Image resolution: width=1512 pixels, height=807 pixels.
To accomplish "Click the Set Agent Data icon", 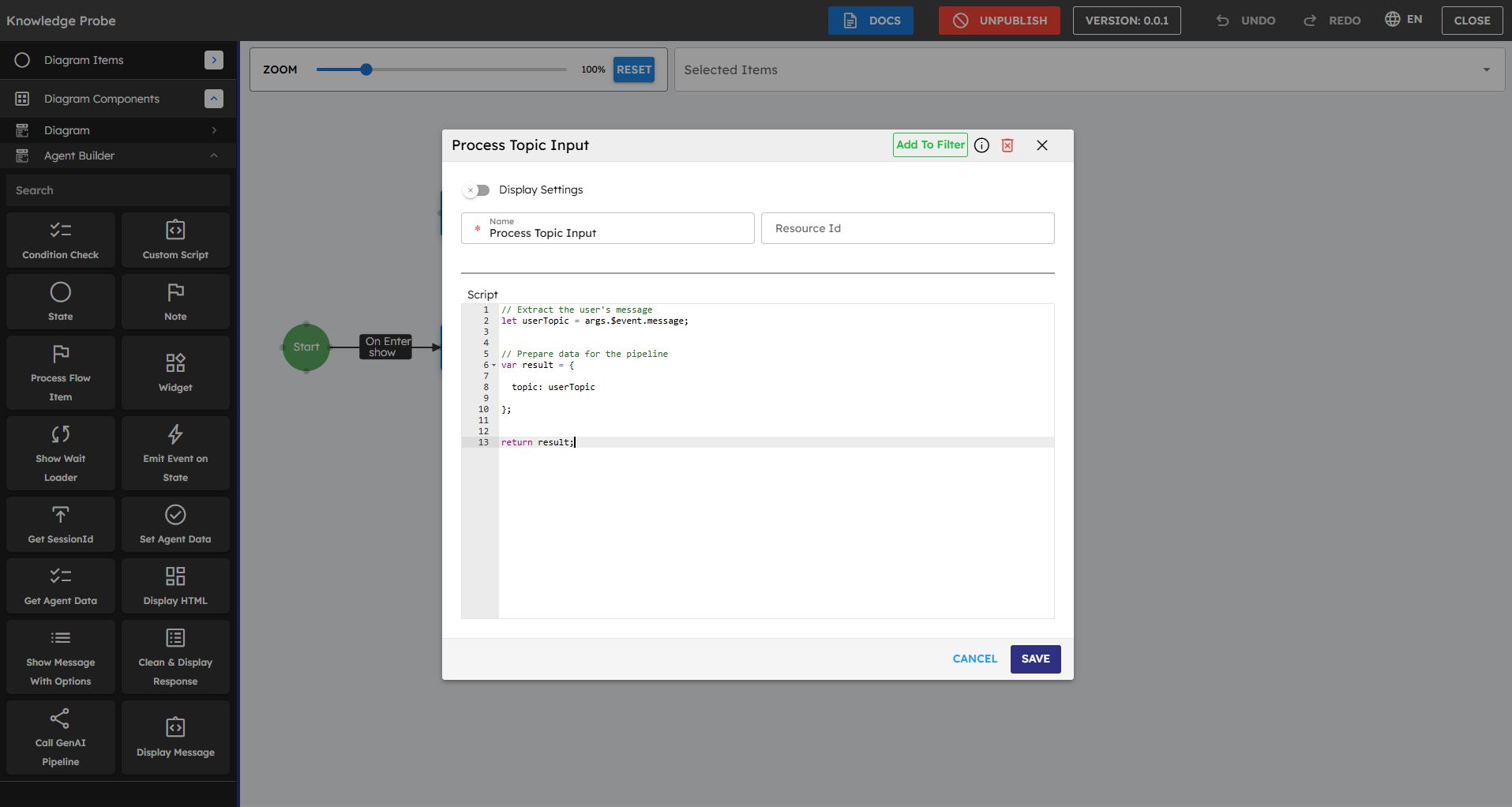I will click(x=175, y=515).
